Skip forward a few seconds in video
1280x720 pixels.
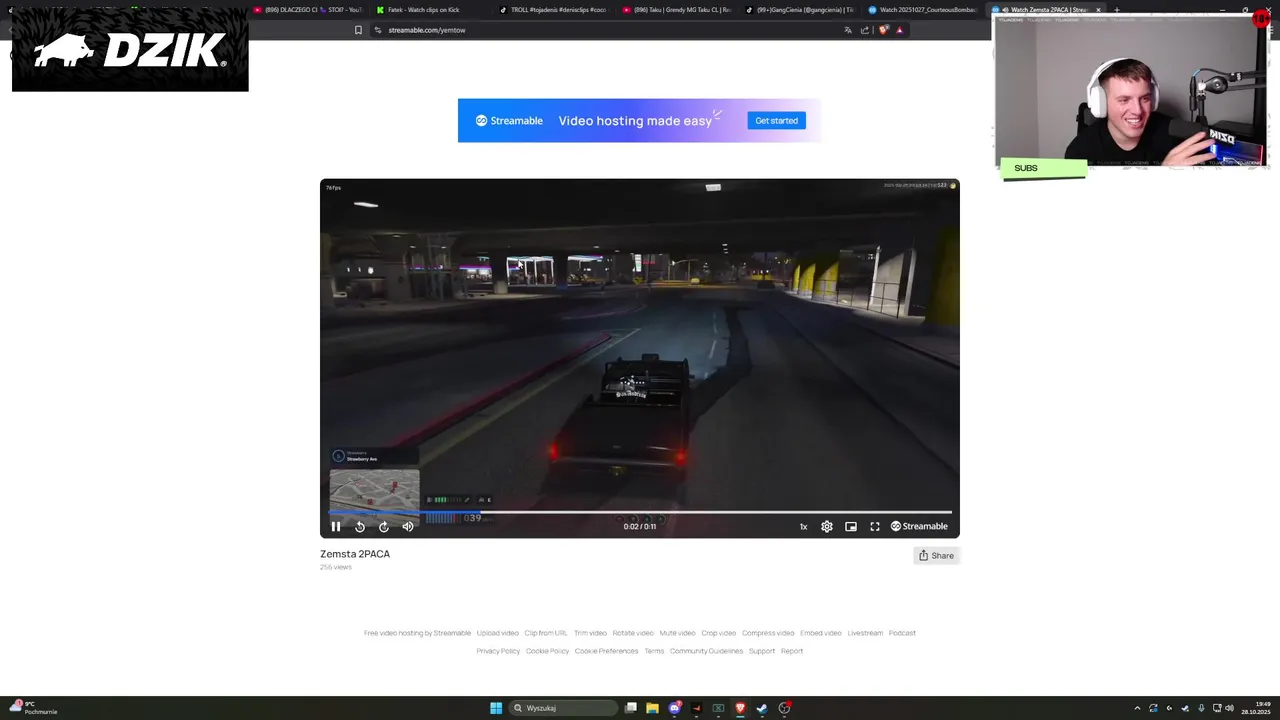(384, 527)
